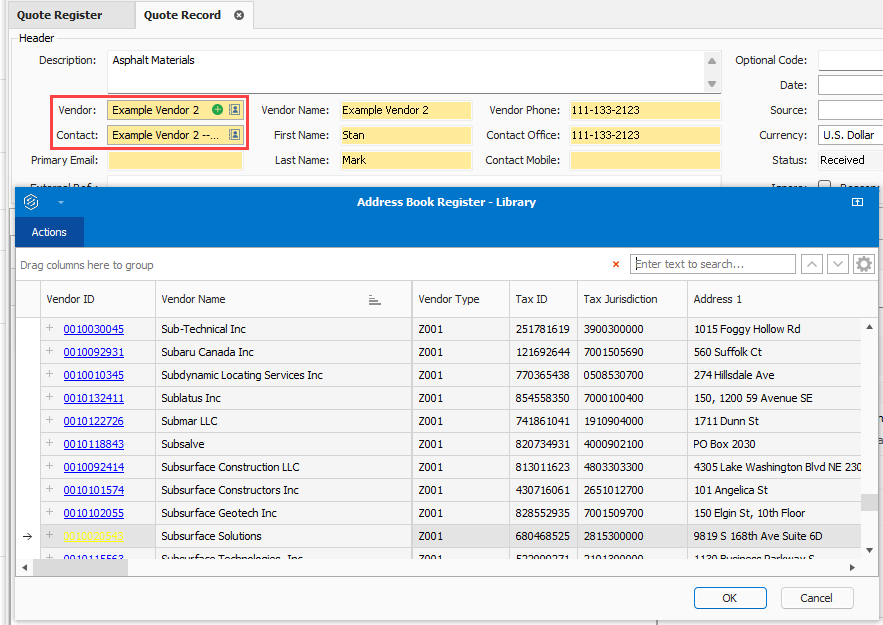This screenshot has width=883, height=625.
Task: Click the Enter text to search field
Action: [713, 264]
